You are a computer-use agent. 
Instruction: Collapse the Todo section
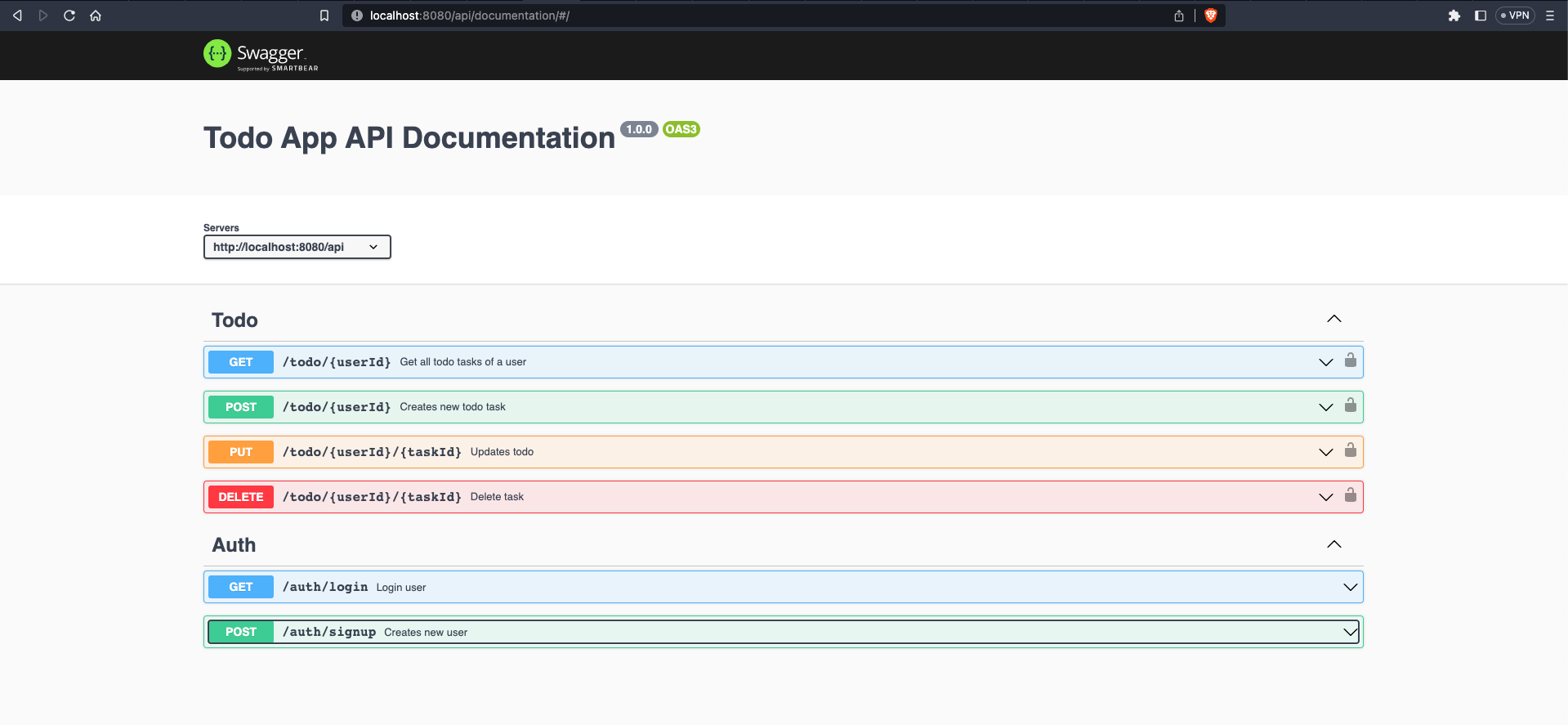pos(1334,319)
